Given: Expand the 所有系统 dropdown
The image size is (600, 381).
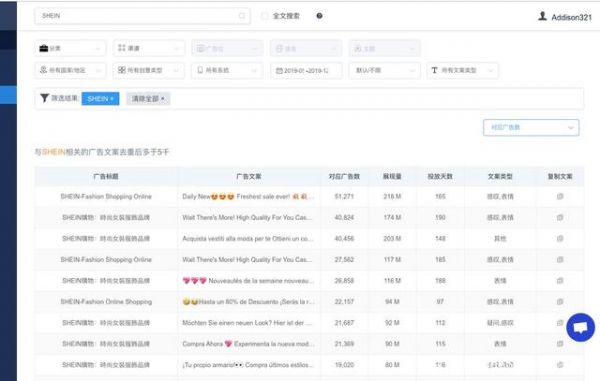Looking at the screenshot, I should click(x=227, y=70).
